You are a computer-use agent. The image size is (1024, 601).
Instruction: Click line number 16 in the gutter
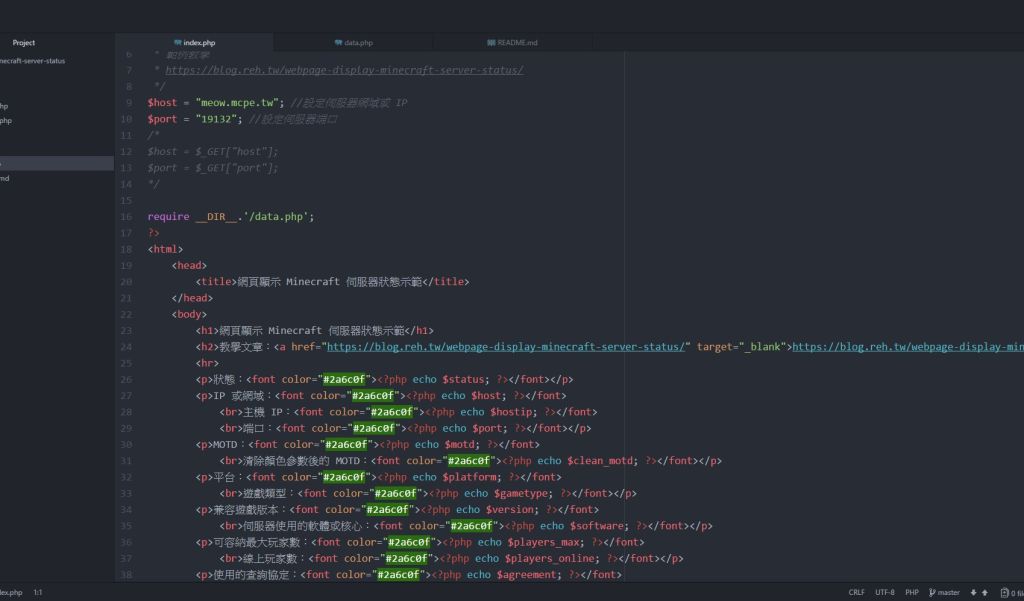pyautogui.click(x=126, y=217)
